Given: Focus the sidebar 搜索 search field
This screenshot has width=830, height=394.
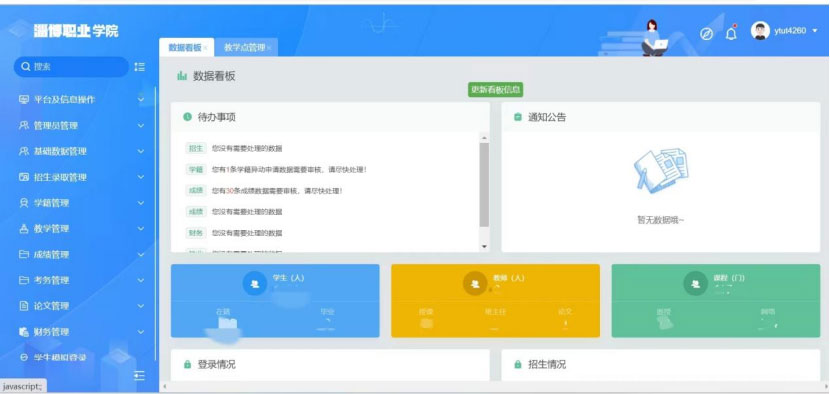Looking at the screenshot, I should tap(71, 67).
